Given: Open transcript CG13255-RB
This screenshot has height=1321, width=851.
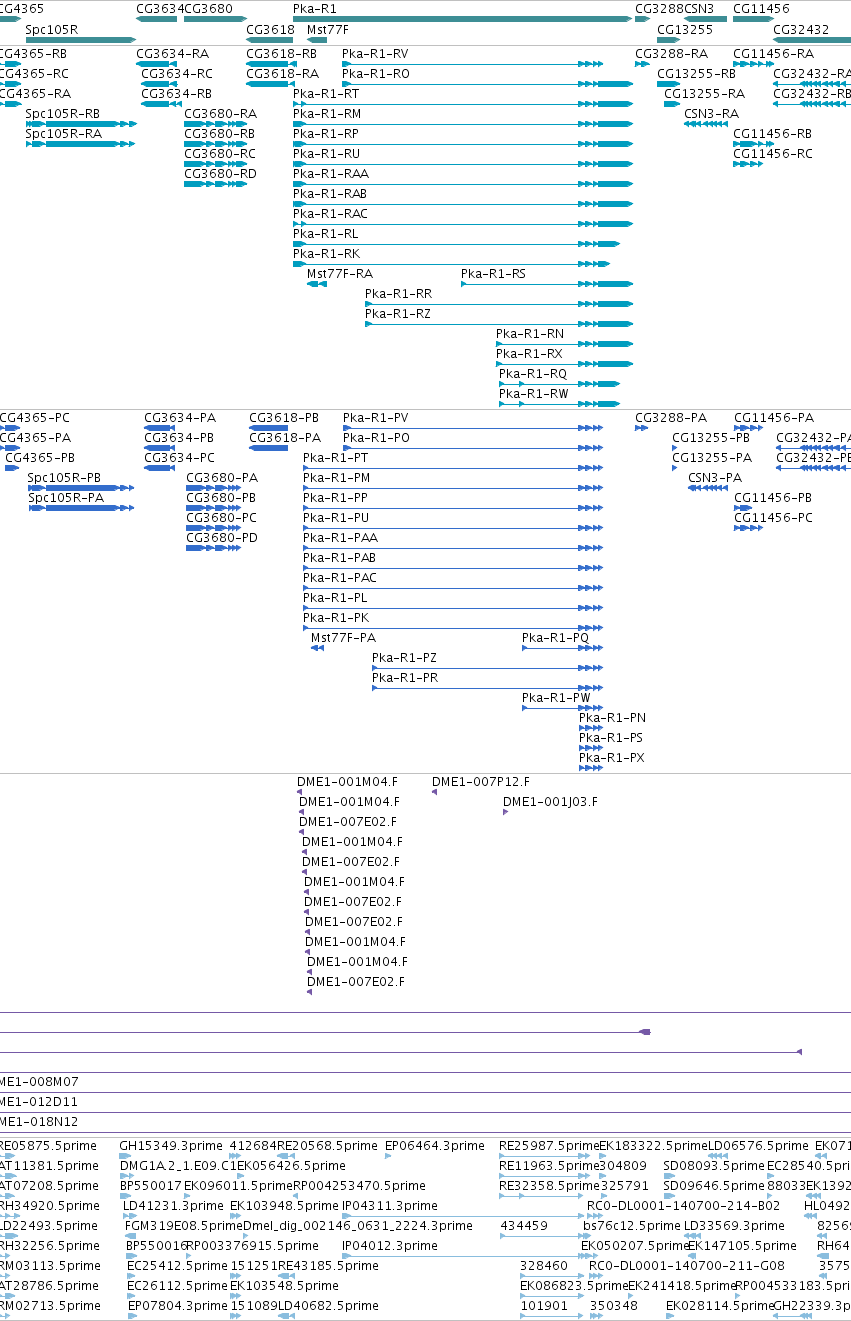Looking at the screenshot, I should (x=696, y=73).
